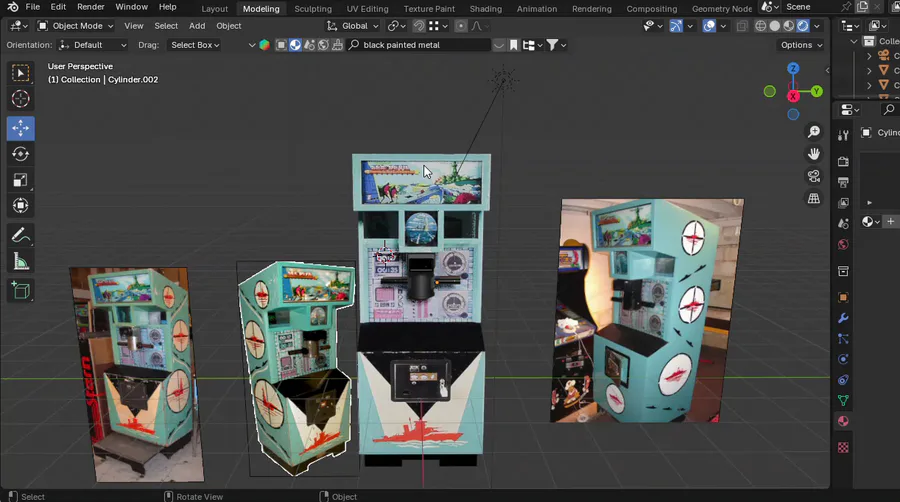Click the Z axis on navigation gizmo
900x502 pixels.
click(793, 68)
